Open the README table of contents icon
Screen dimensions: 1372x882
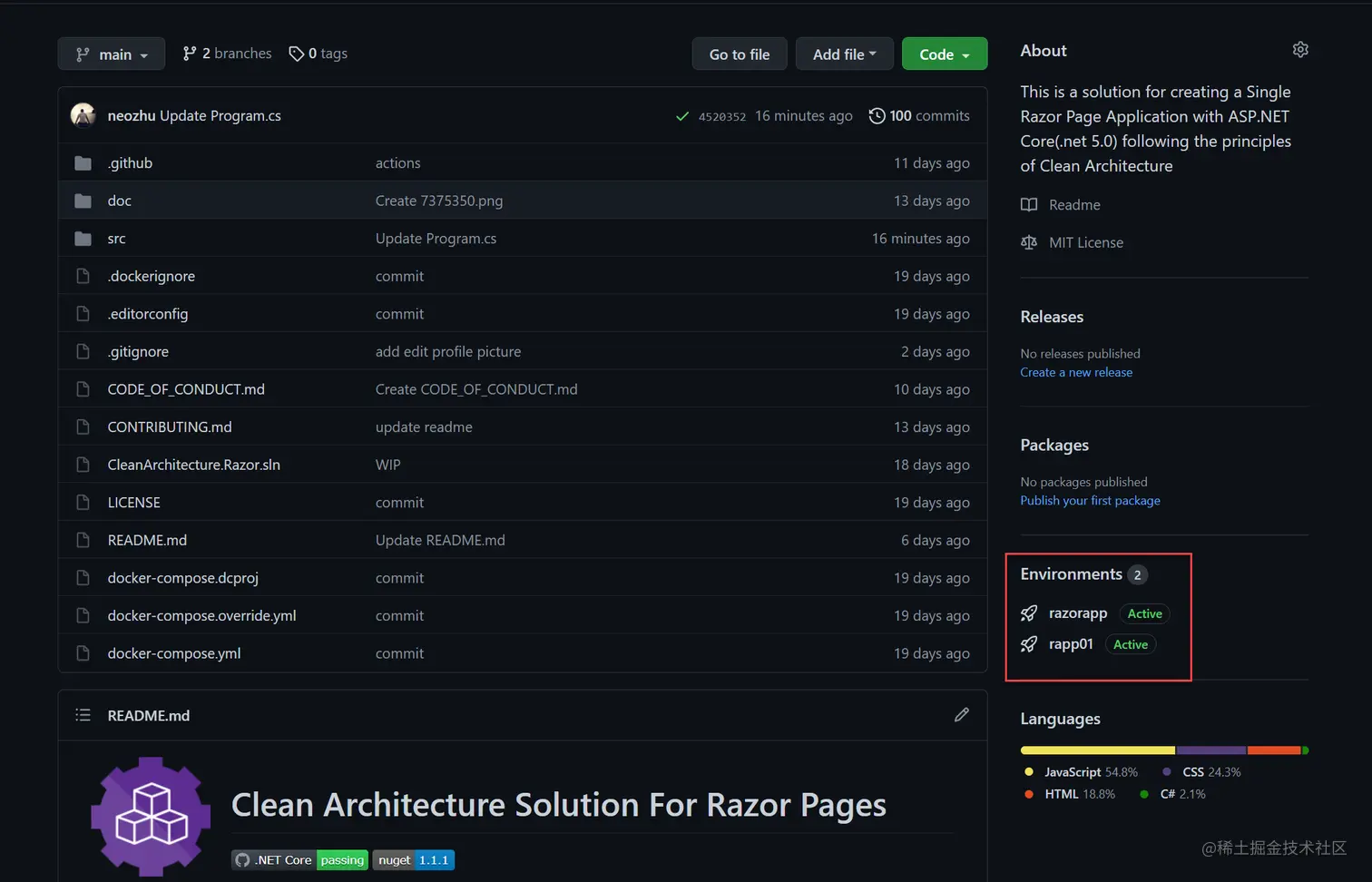pos(83,715)
